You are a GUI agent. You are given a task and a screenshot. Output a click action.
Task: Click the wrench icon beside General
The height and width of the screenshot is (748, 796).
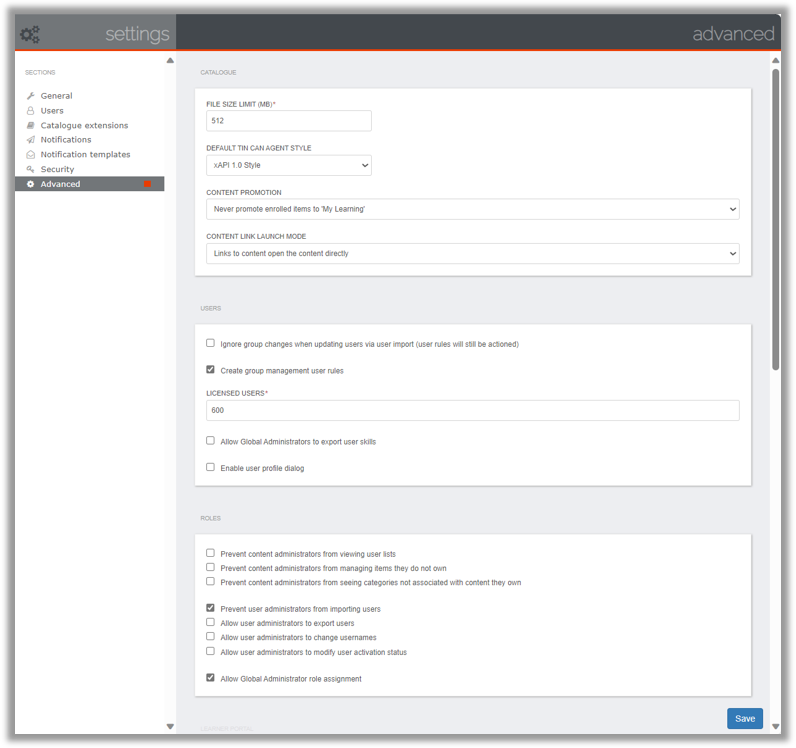(x=30, y=95)
